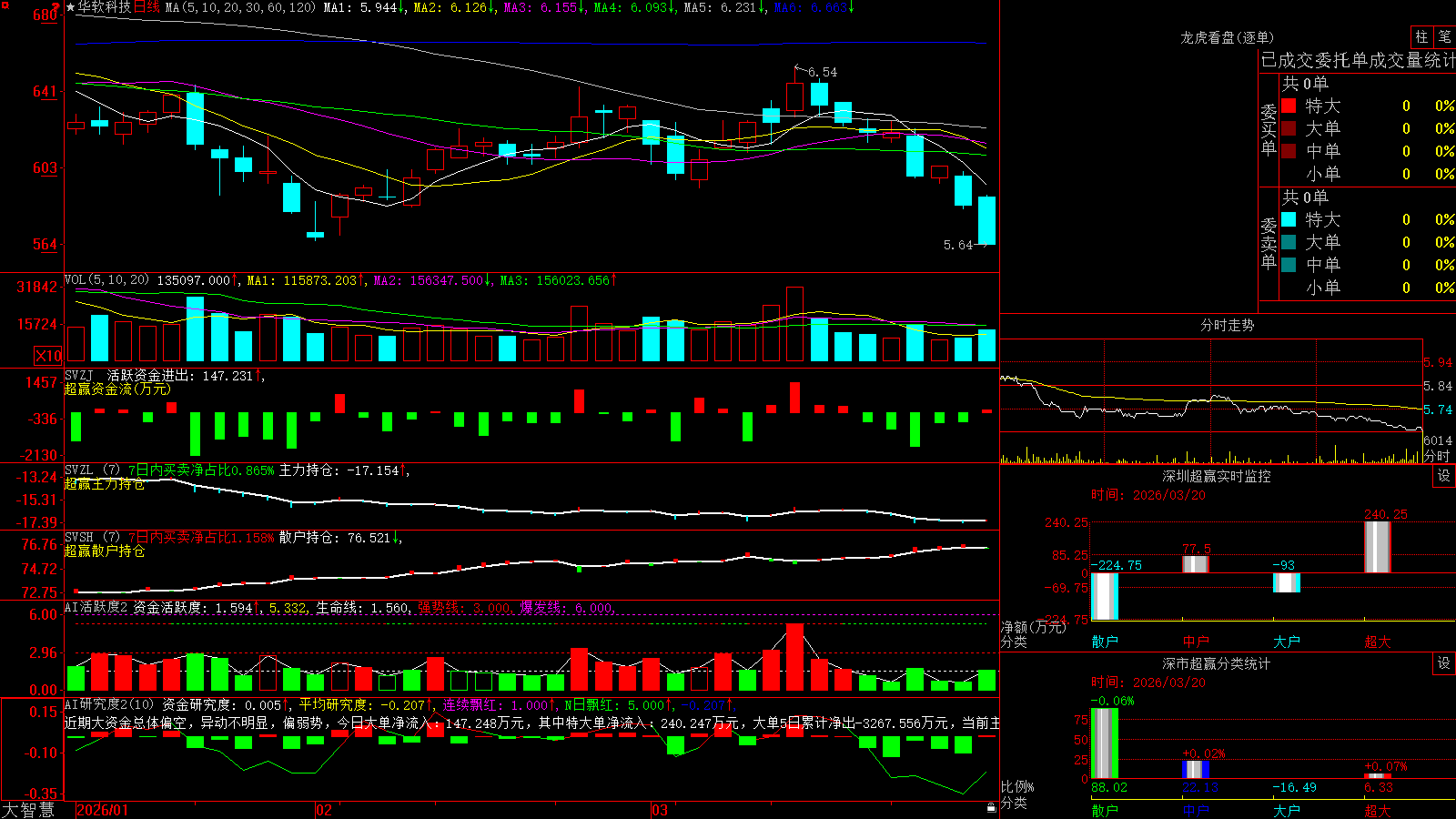Click the X10 volume scale box

click(x=48, y=356)
